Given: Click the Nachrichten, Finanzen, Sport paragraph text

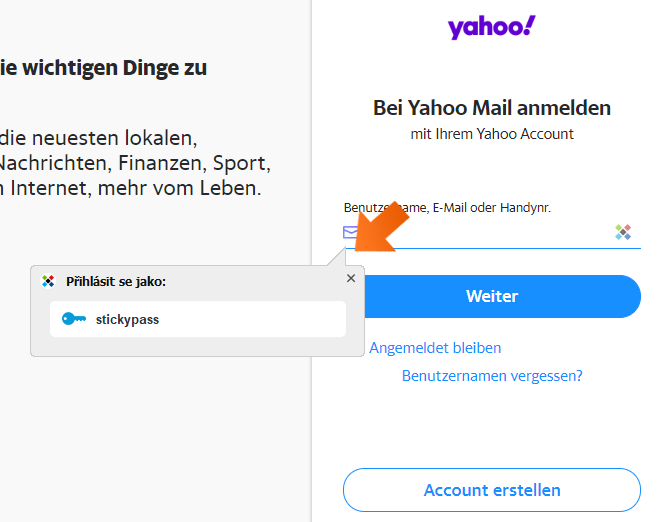Looking at the screenshot, I should [x=135, y=163].
